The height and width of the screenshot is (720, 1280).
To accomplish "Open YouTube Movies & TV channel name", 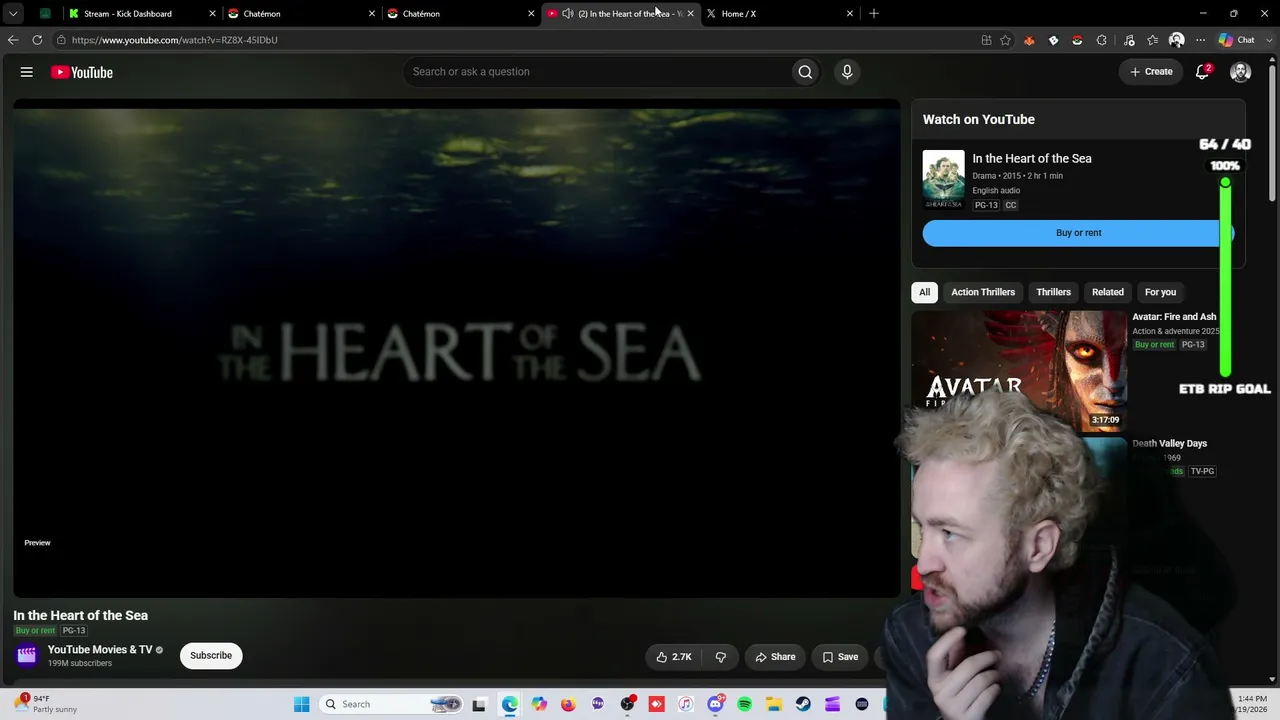I will tap(100, 650).
